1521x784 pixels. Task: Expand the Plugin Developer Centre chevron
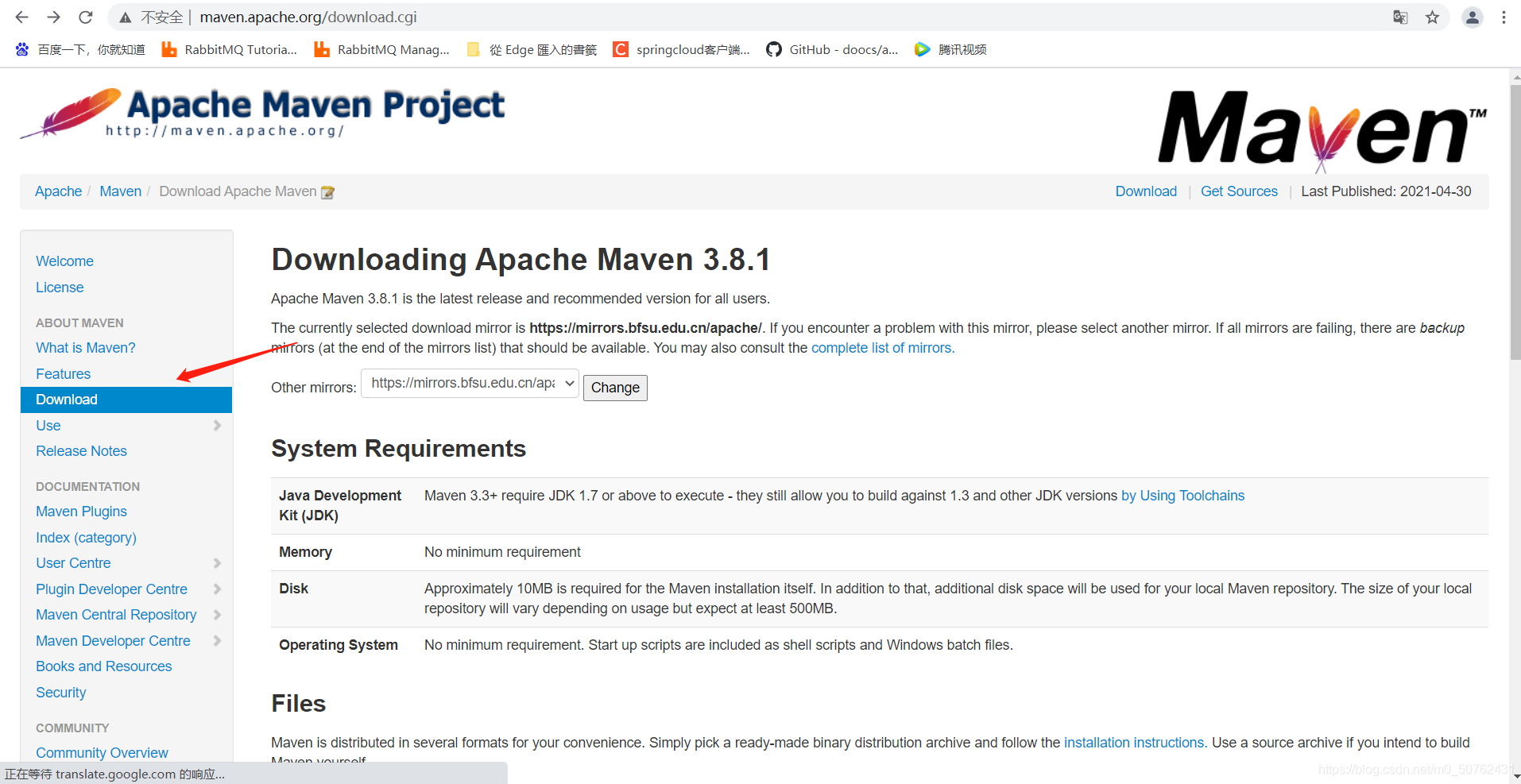click(x=217, y=589)
